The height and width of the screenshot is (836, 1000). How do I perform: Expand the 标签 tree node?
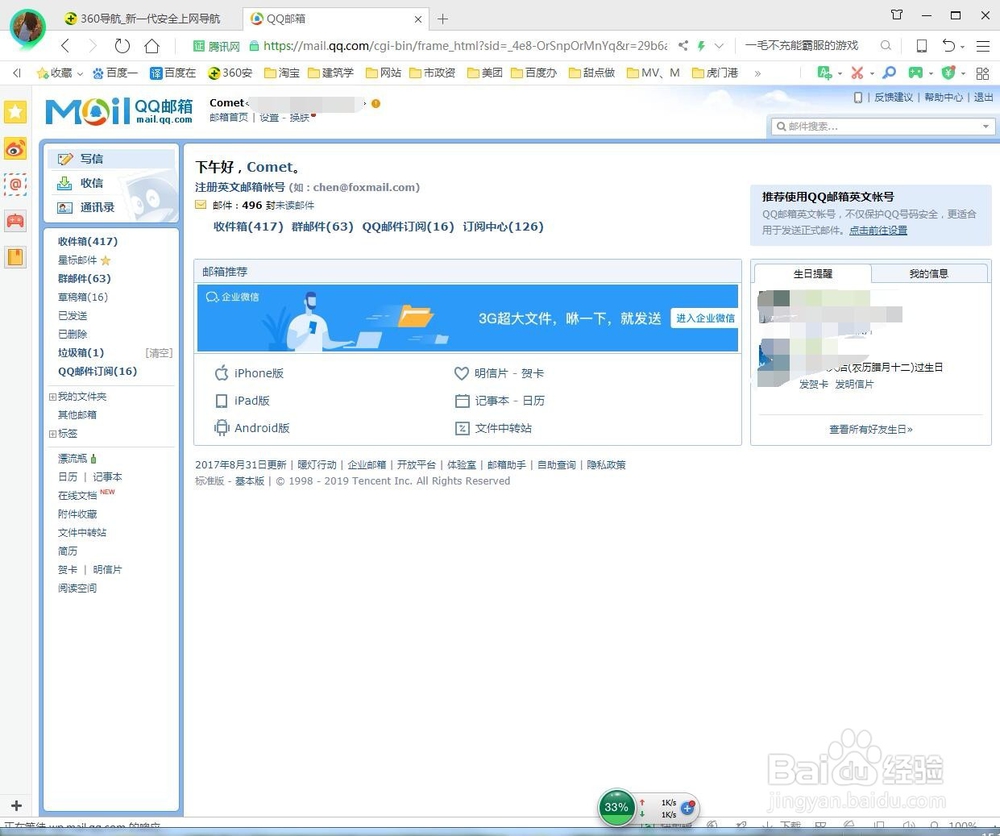(52, 434)
